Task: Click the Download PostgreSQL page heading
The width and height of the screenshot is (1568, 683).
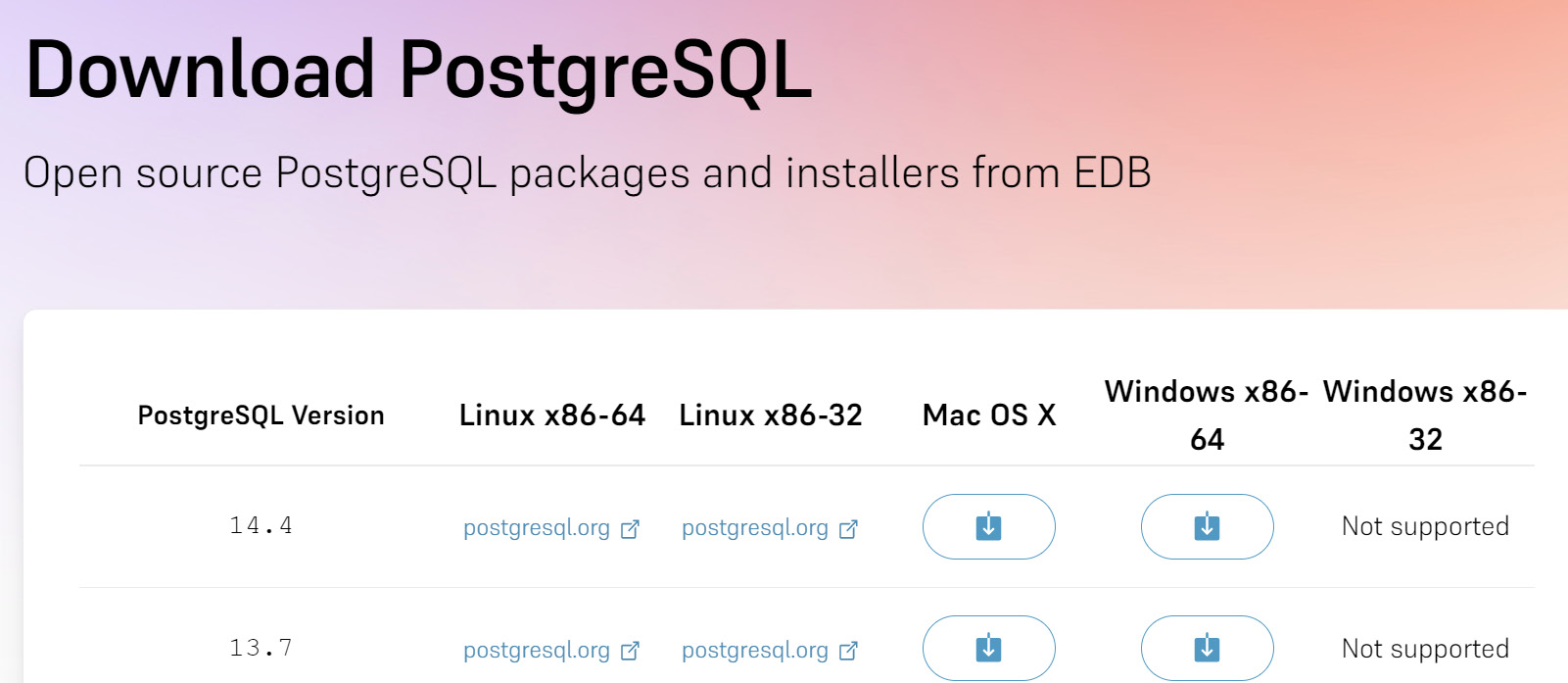Action: pyautogui.click(x=419, y=71)
